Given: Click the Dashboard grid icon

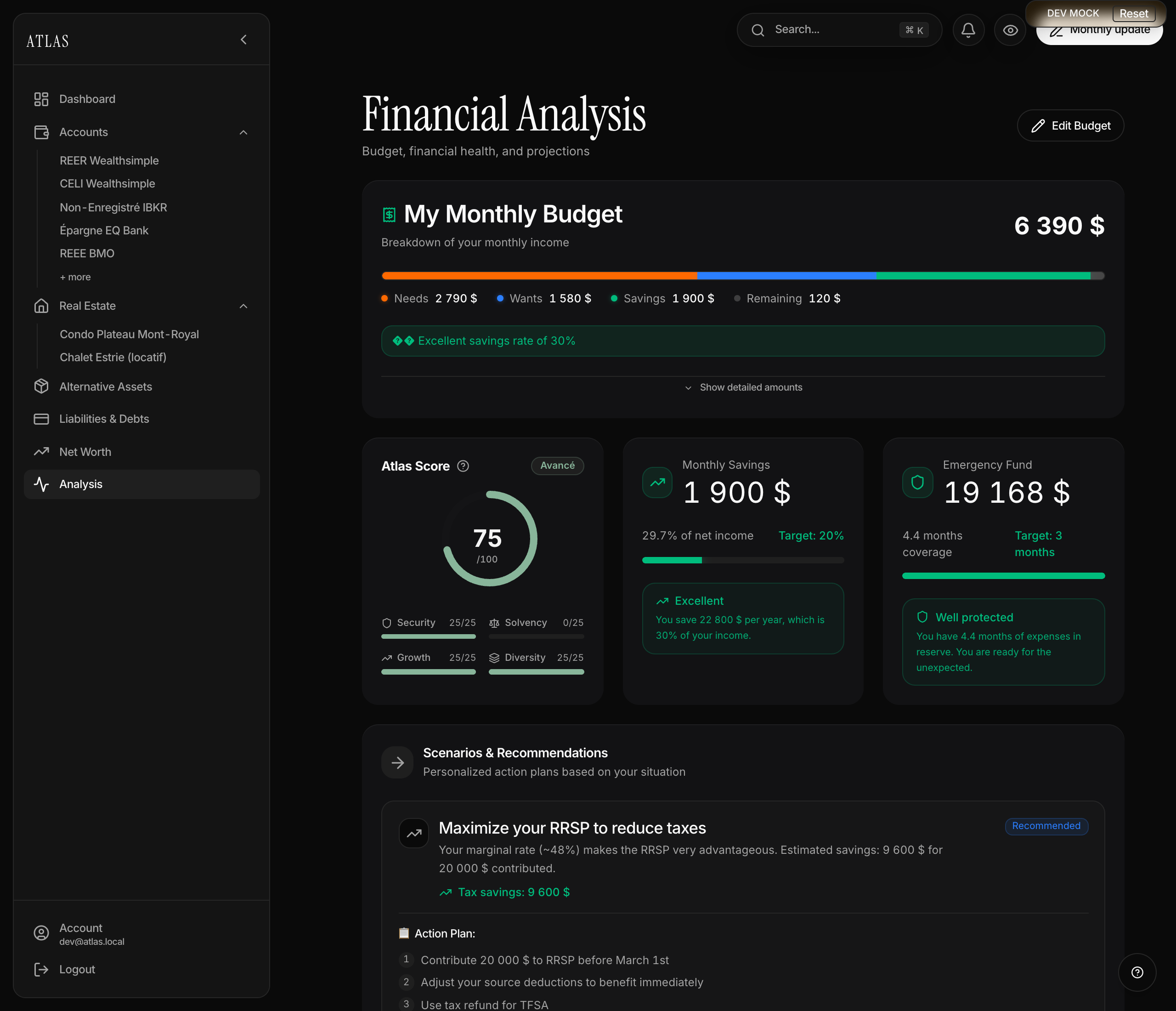Looking at the screenshot, I should coord(41,99).
